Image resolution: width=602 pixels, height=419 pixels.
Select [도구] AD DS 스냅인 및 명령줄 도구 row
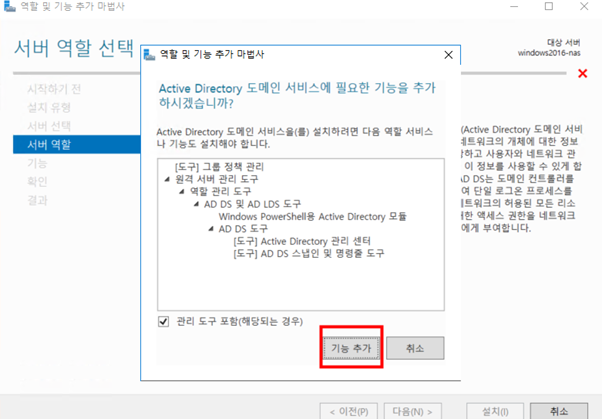pos(309,253)
